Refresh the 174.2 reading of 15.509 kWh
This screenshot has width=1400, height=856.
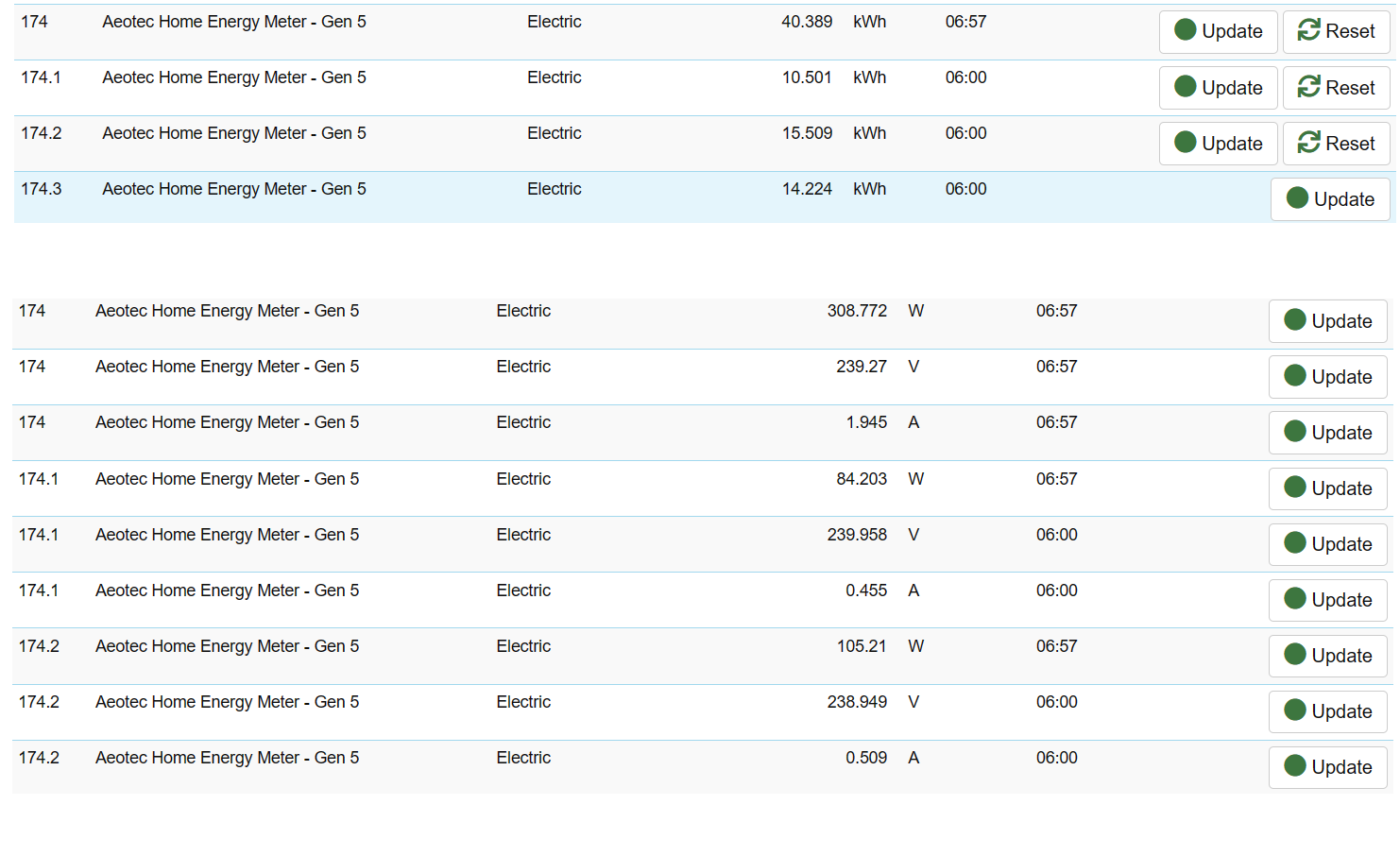click(x=1218, y=144)
